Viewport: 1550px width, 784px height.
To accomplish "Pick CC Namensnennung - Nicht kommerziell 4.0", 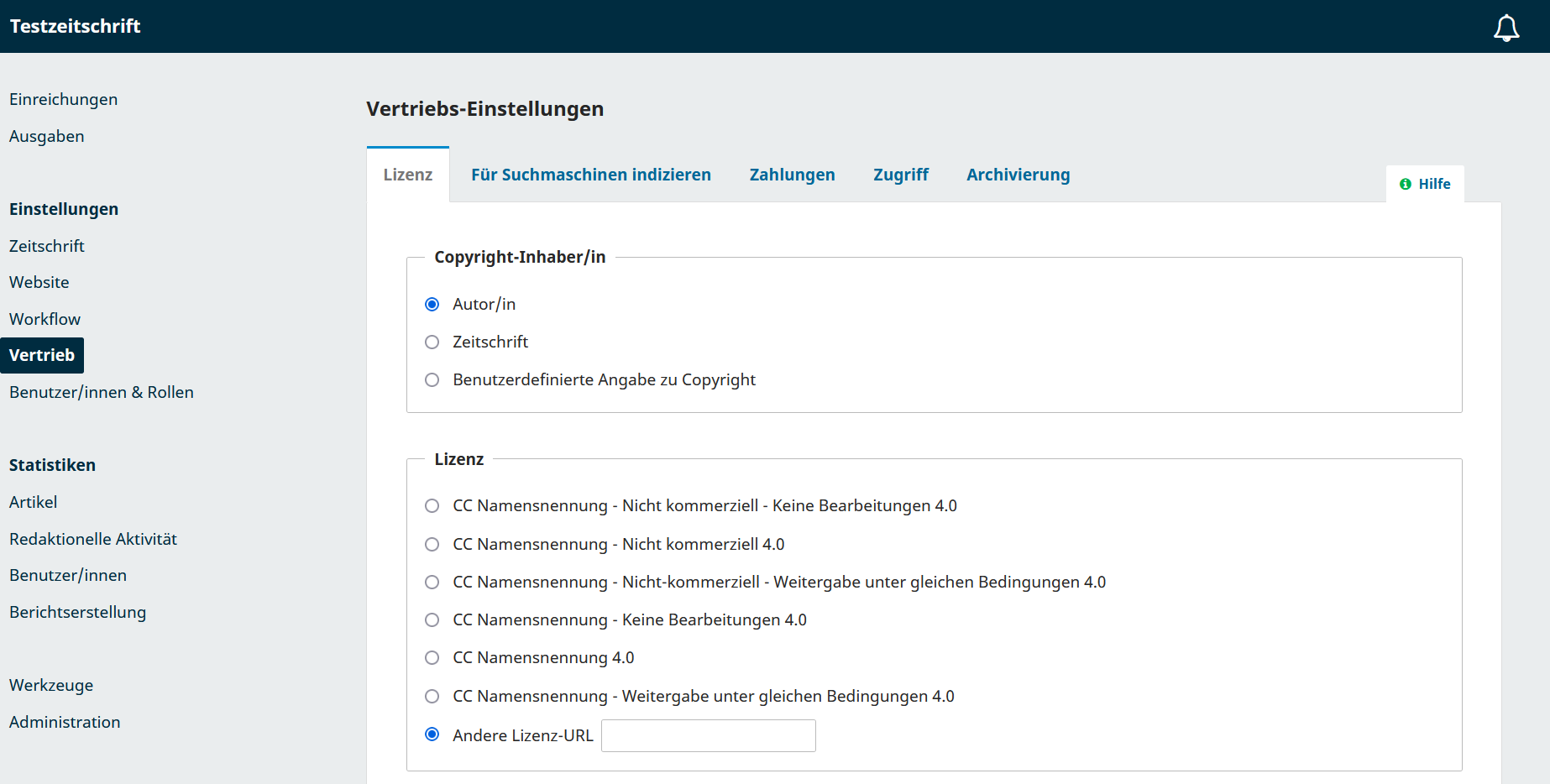I will coord(432,544).
